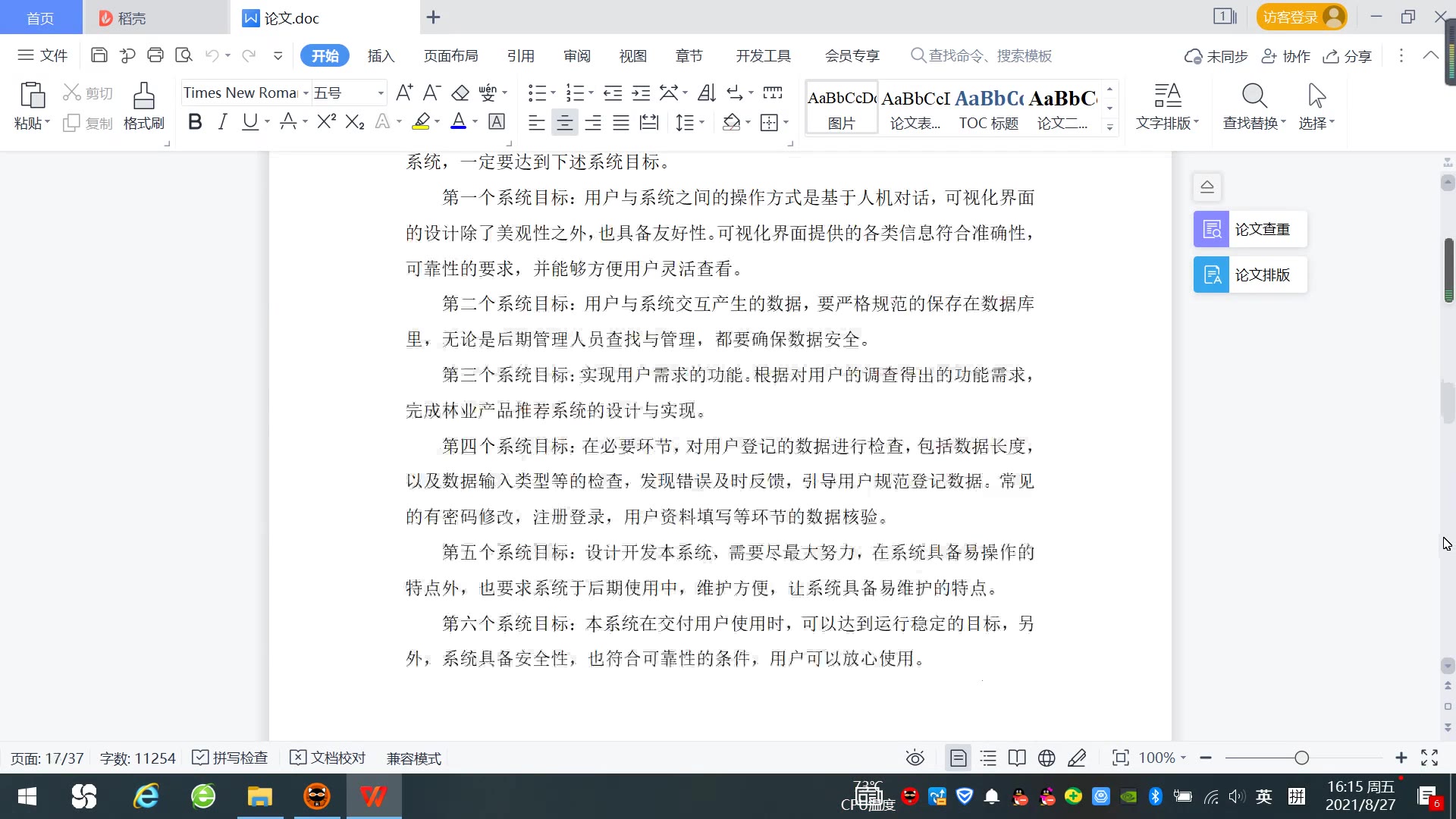This screenshot has height=819, width=1456.
Task: Increase paragraph indent
Action: click(x=642, y=93)
